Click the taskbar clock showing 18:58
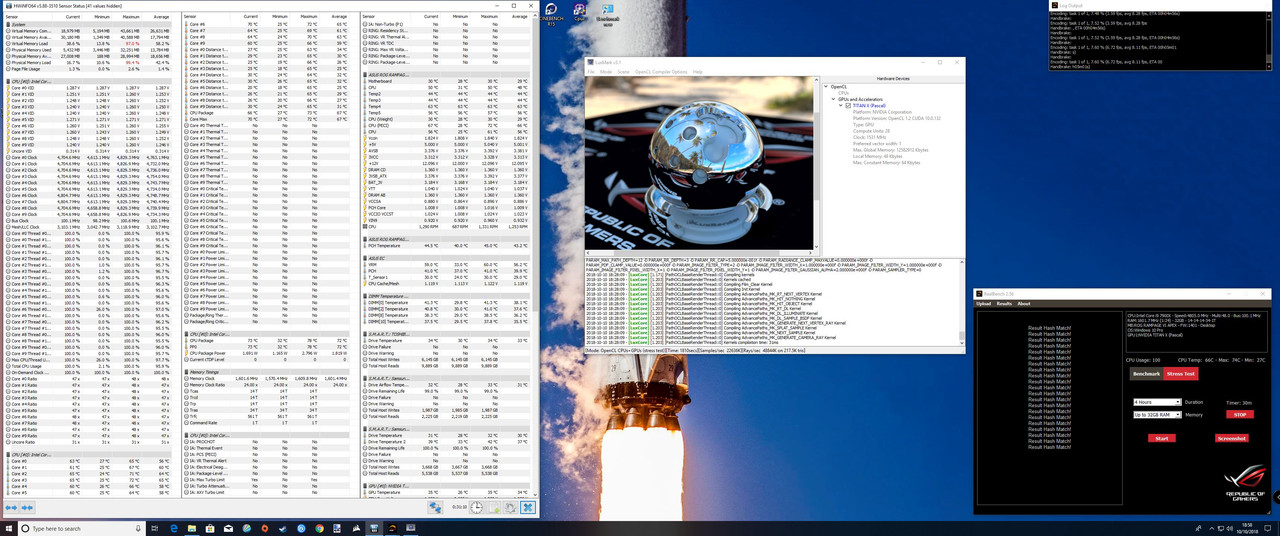The height and width of the screenshot is (536, 1280). (x=1247, y=528)
